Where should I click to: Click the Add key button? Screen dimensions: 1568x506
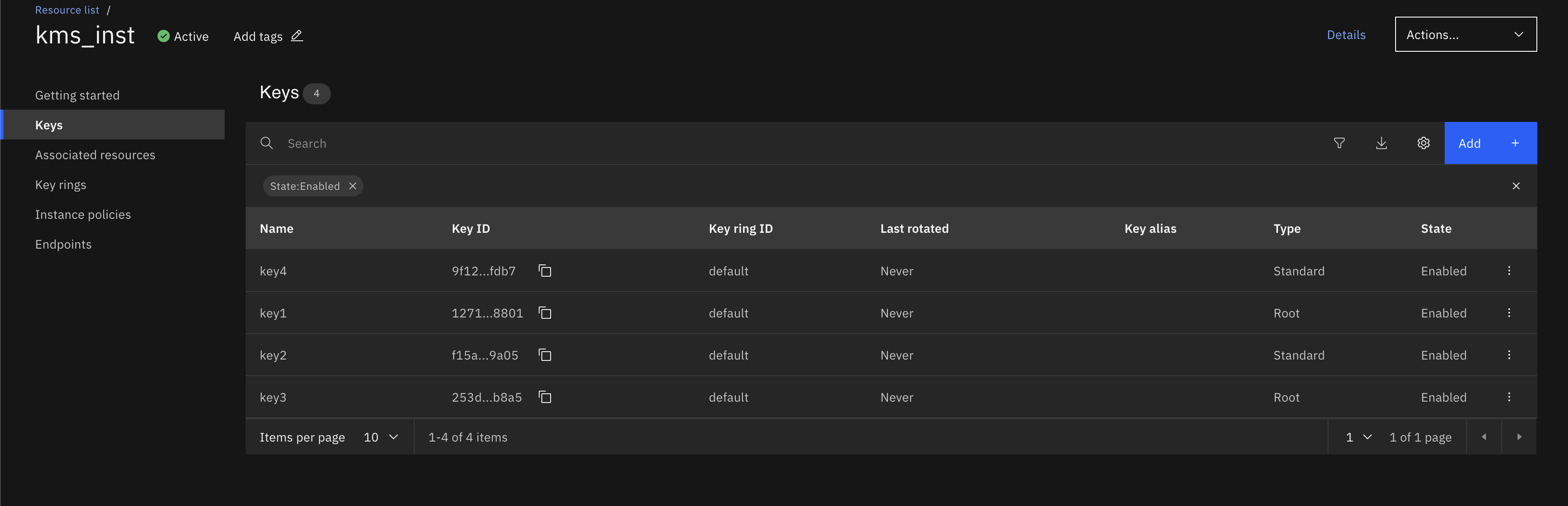click(1489, 143)
